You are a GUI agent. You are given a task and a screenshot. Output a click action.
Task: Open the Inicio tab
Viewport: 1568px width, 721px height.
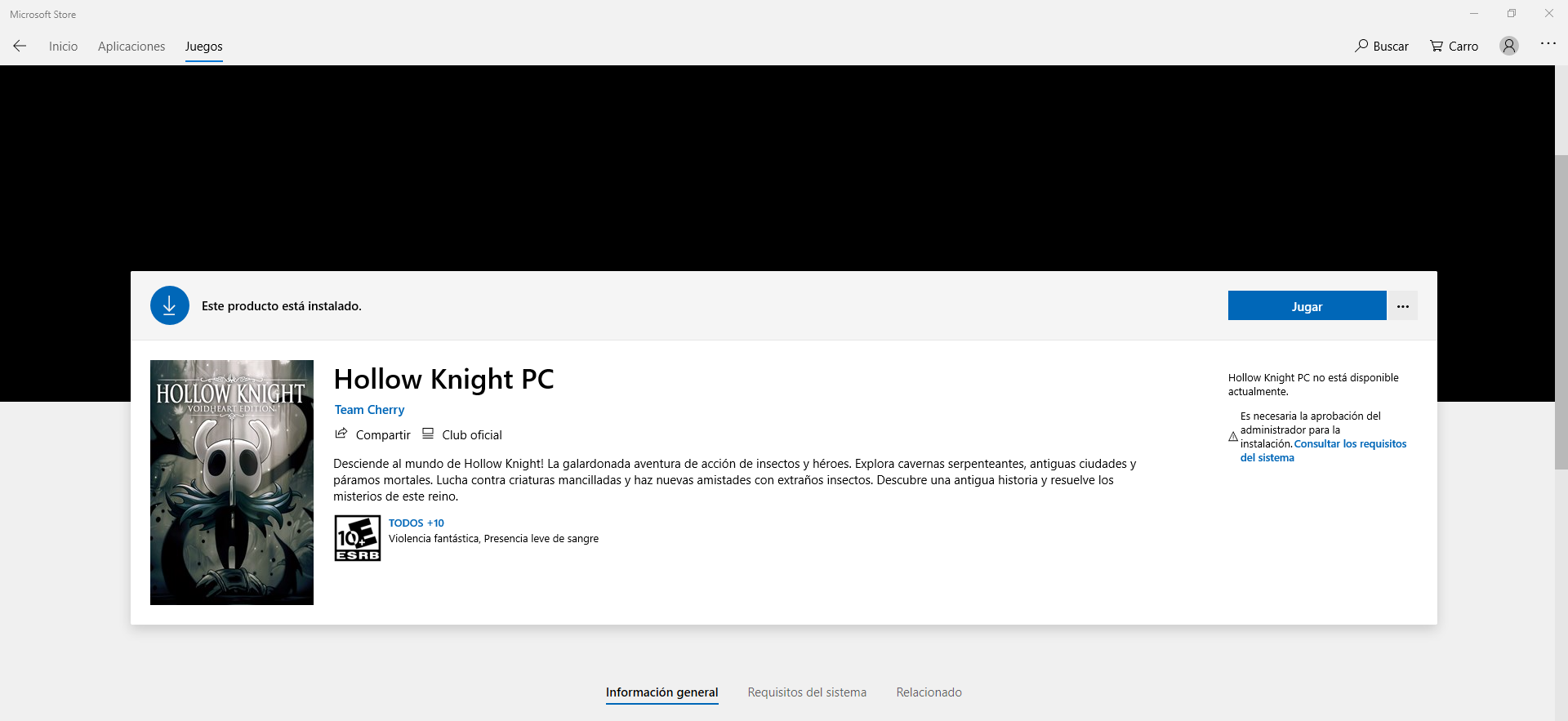point(63,47)
